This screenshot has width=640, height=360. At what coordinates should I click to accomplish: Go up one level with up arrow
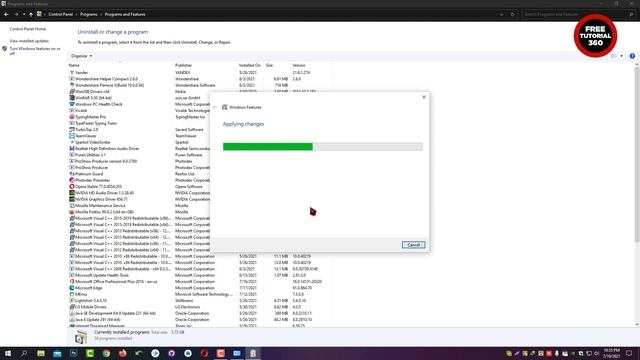(x=31, y=14)
